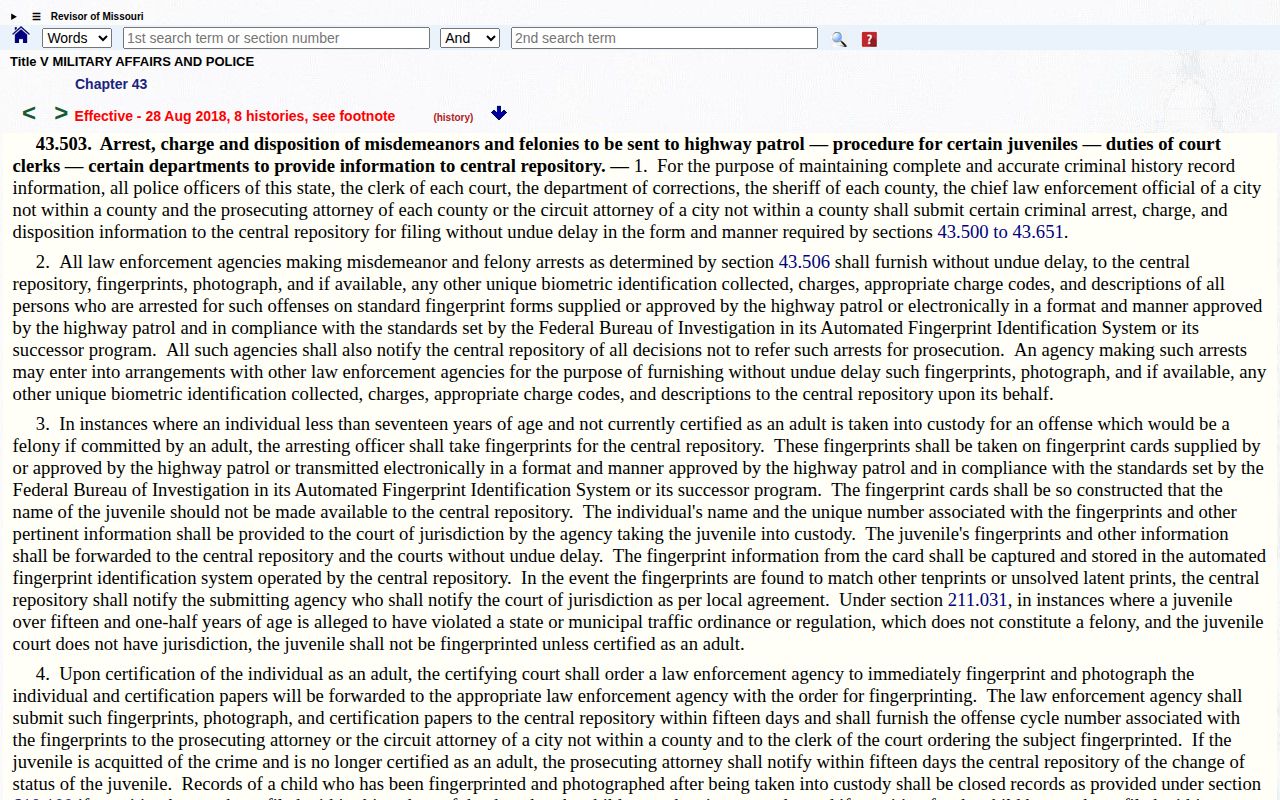Go to the previous section with the left chevron
The height and width of the screenshot is (800, 1280).
click(29, 114)
